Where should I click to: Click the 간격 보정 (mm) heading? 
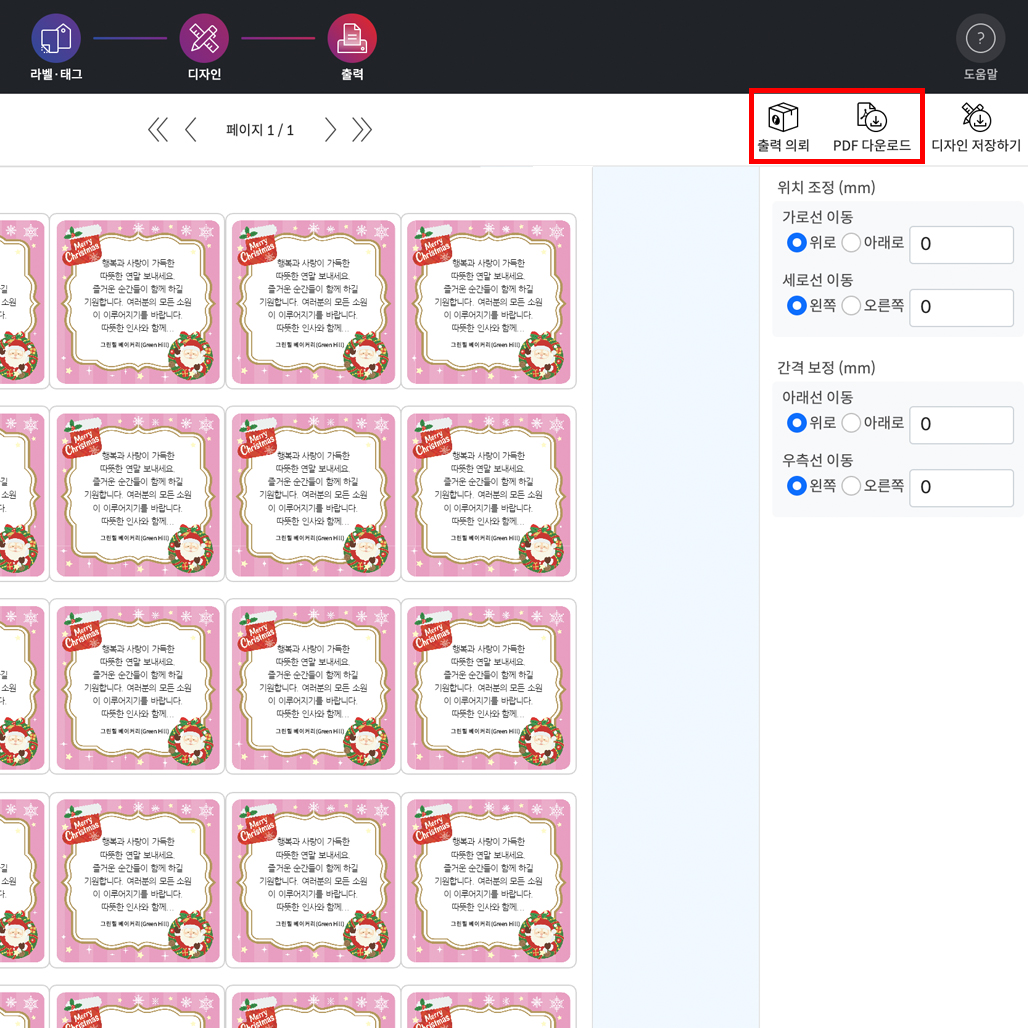pos(826,368)
